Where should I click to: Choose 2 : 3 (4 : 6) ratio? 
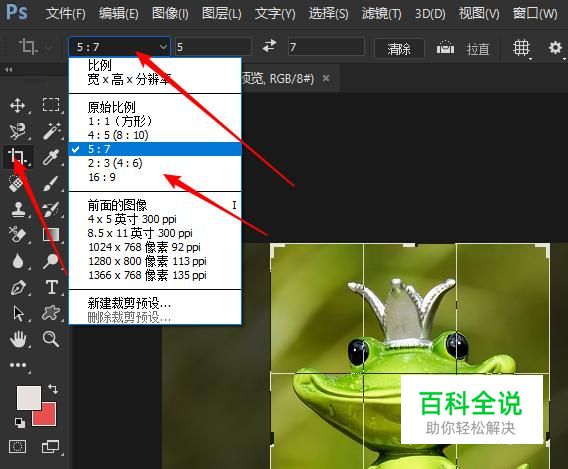(x=155, y=163)
